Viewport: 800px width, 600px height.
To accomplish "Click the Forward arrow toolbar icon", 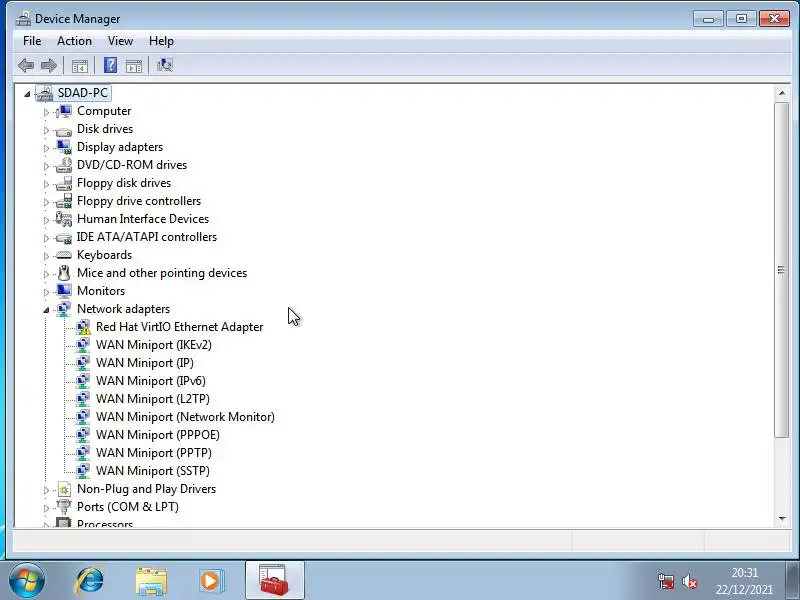I will [x=48, y=65].
